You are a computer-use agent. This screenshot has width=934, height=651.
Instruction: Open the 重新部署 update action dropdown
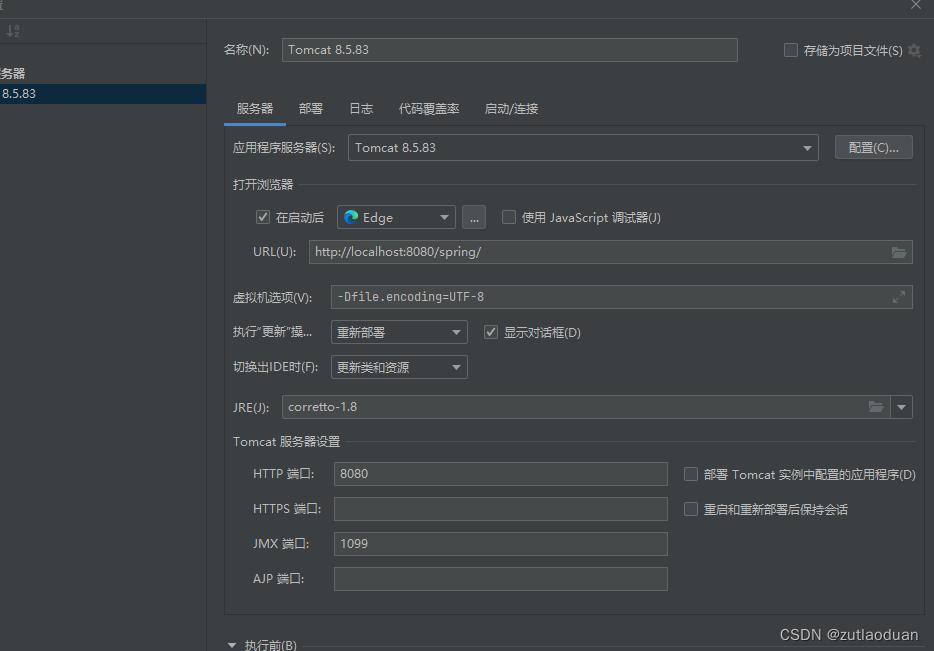pos(458,331)
